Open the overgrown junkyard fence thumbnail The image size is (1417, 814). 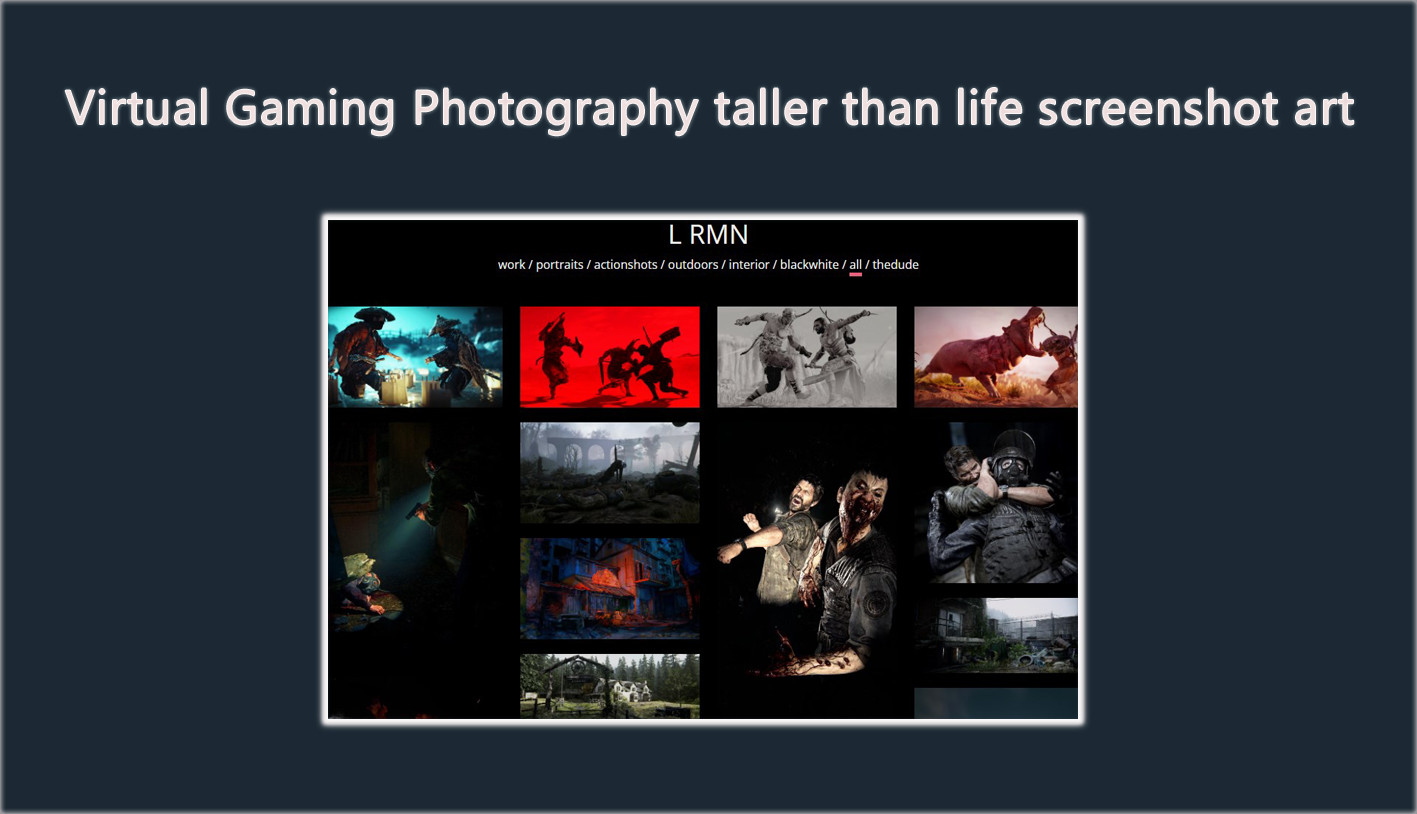(x=995, y=637)
